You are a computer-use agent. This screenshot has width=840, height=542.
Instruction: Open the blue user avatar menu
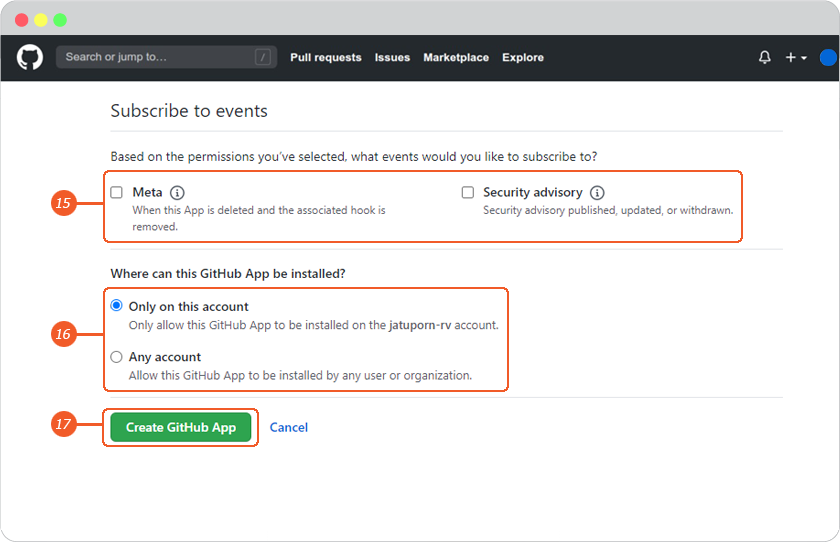pos(828,57)
